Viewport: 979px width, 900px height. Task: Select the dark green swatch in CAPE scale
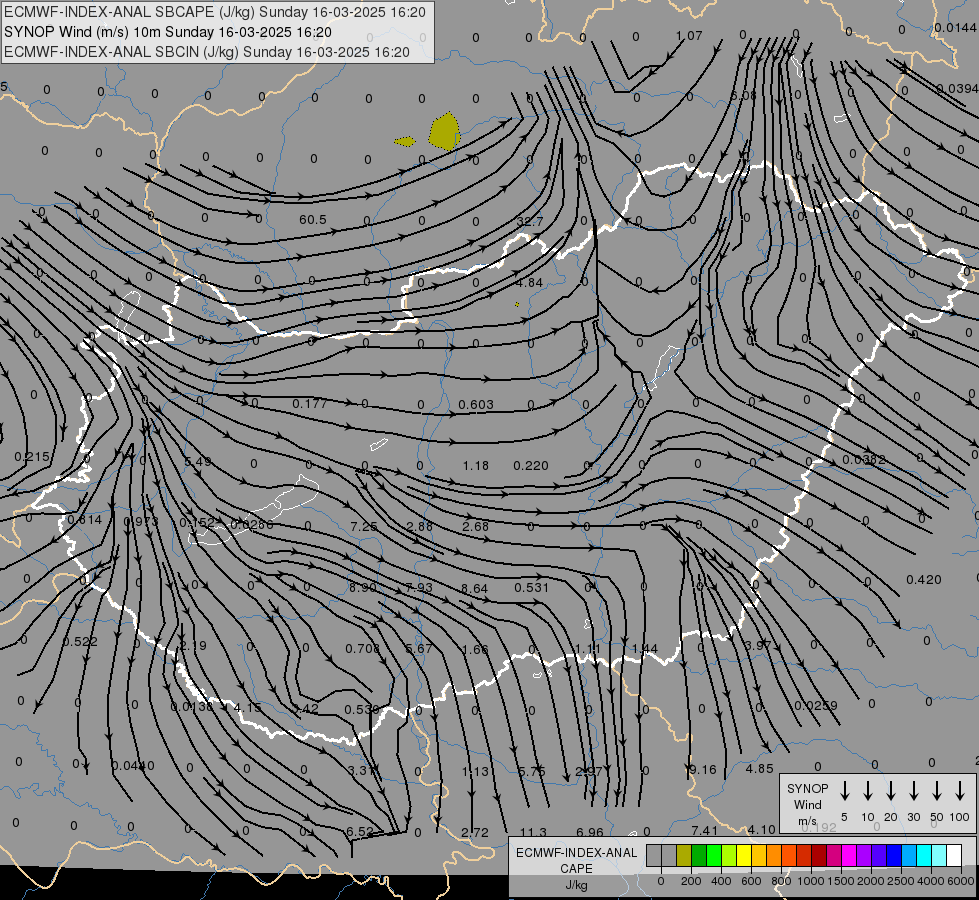coord(699,856)
